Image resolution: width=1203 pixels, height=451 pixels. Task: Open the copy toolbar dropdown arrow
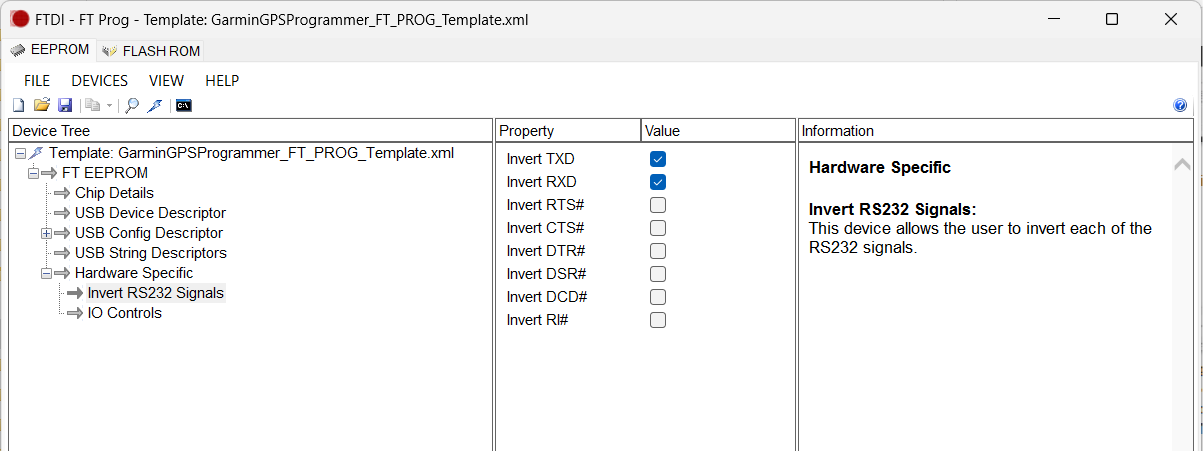tap(109, 105)
